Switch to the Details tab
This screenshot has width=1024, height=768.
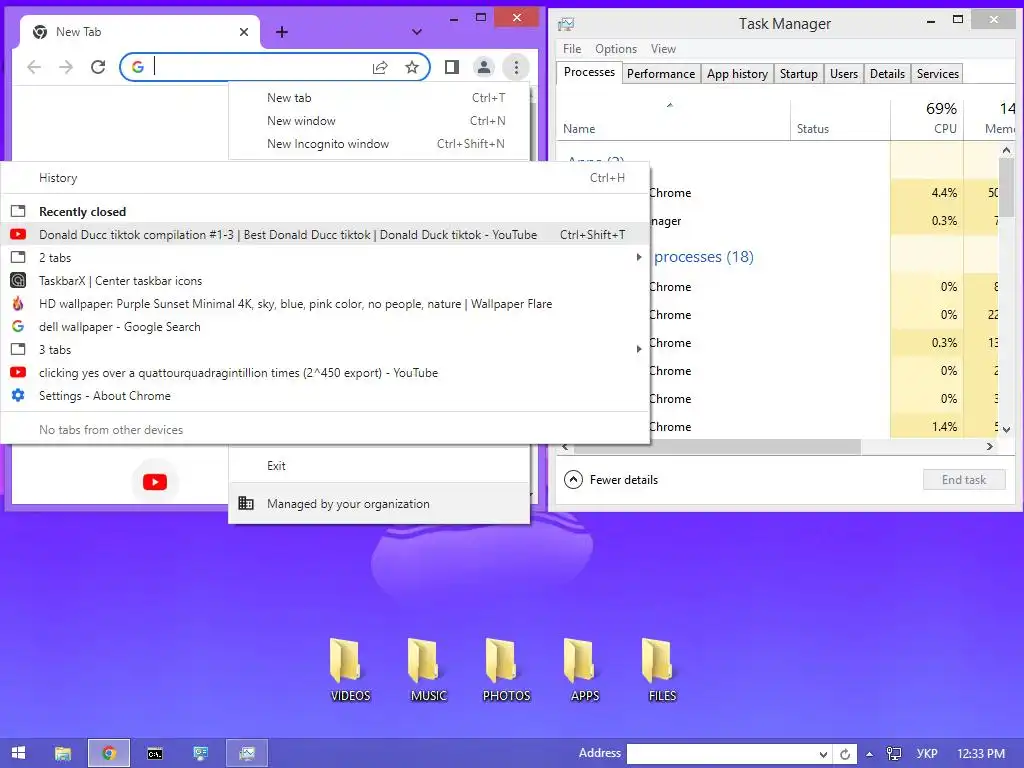click(x=887, y=74)
